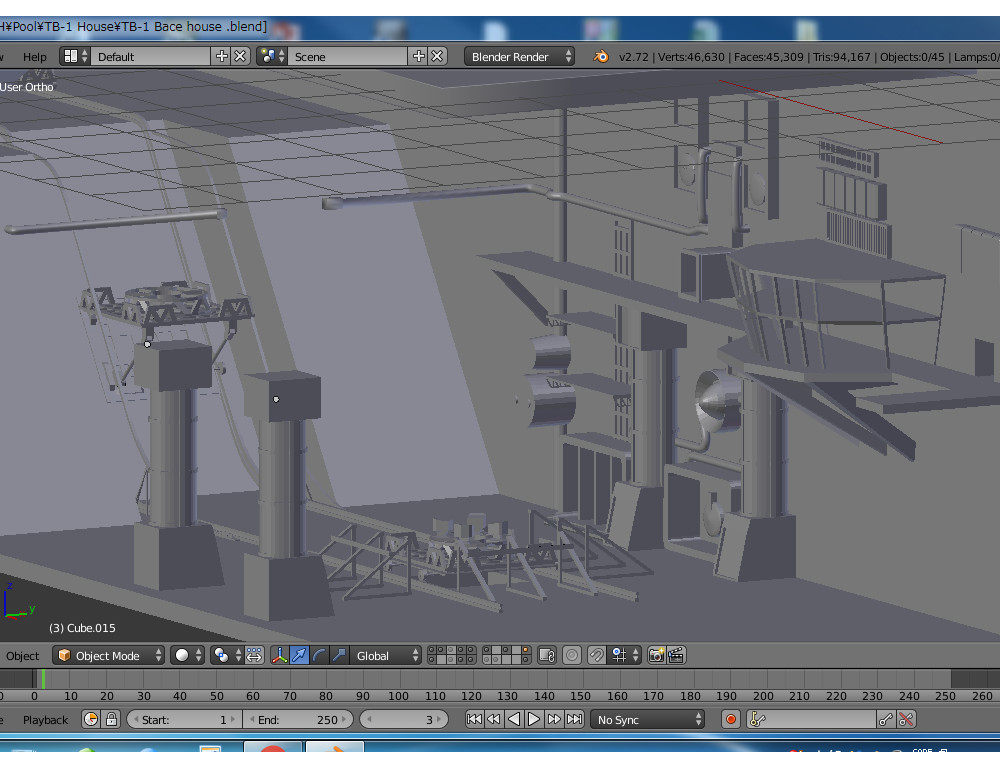The width and height of the screenshot is (1000, 768).
Task: Click the green current frame marker
Action: [x=43, y=679]
